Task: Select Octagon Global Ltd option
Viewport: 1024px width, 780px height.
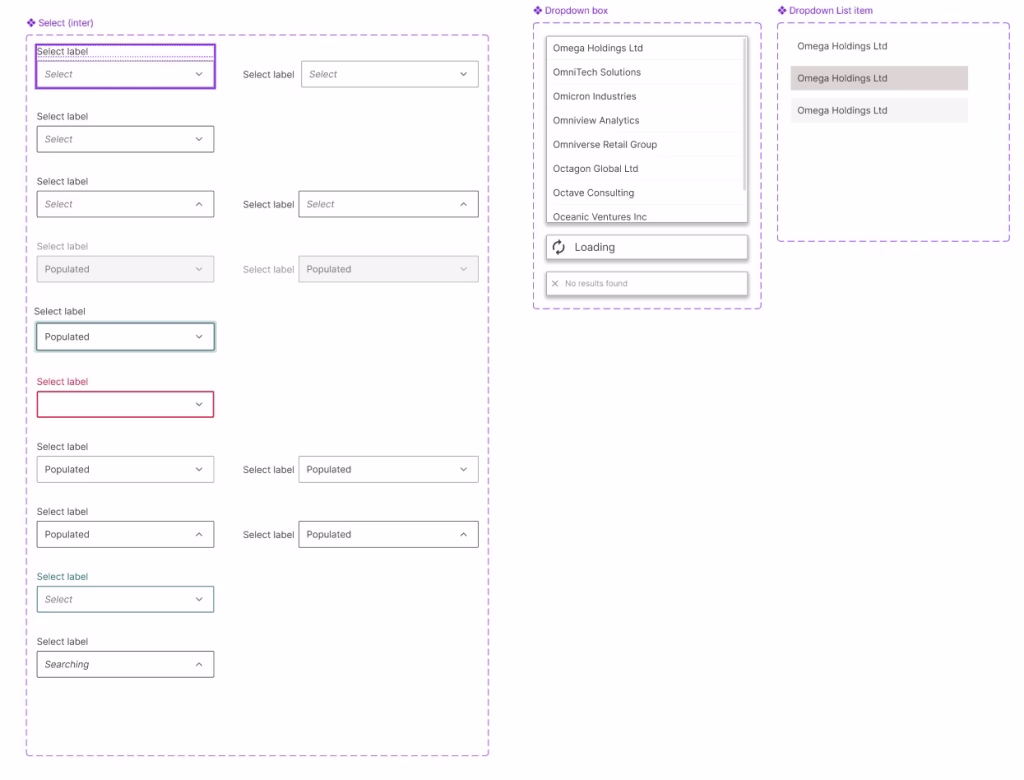Action: [x=595, y=168]
